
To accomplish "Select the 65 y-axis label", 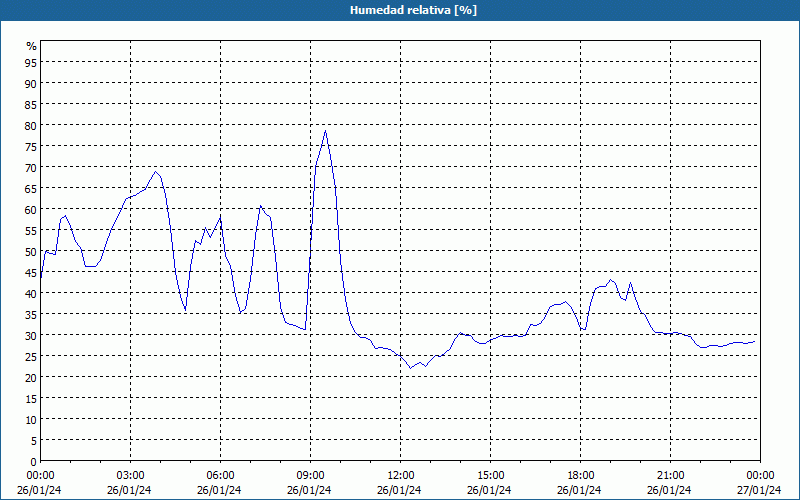I will (31, 188).
